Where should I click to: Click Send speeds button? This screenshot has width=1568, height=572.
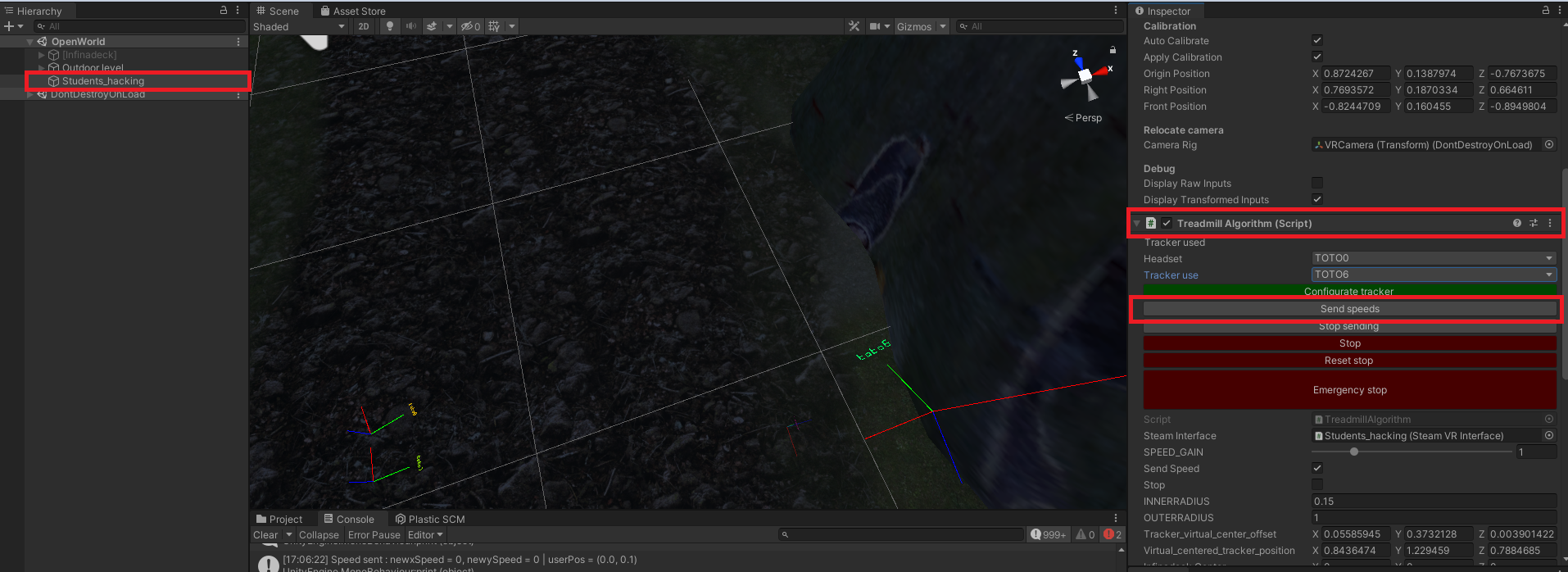(1350, 309)
